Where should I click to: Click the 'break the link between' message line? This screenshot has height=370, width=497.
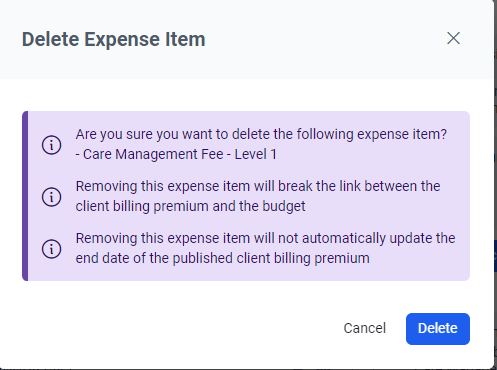coord(258,186)
